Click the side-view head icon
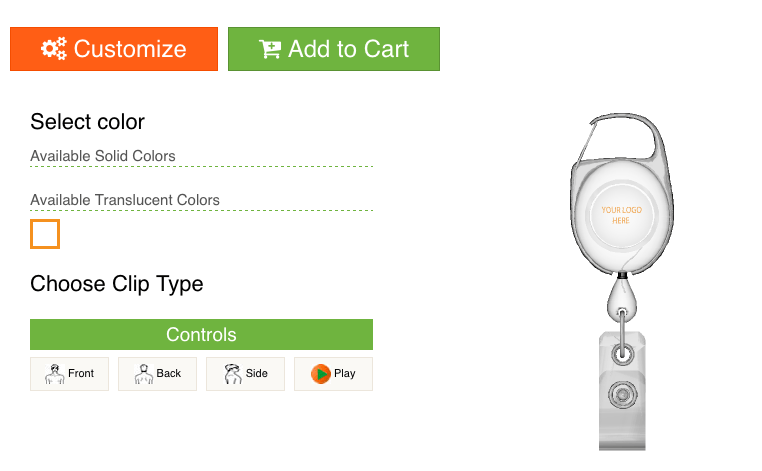 click(232, 374)
